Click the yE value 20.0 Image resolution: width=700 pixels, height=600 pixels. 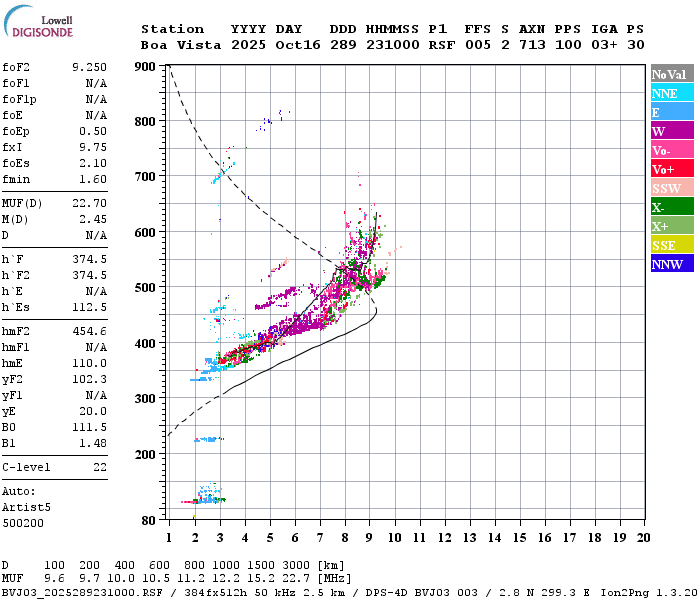pos(93,411)
